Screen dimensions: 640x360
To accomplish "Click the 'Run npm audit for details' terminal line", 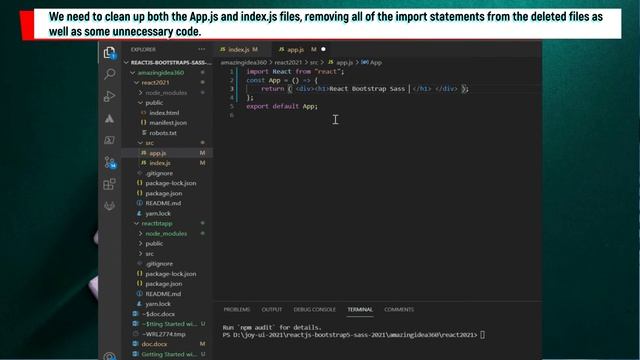I will [272, 327].
